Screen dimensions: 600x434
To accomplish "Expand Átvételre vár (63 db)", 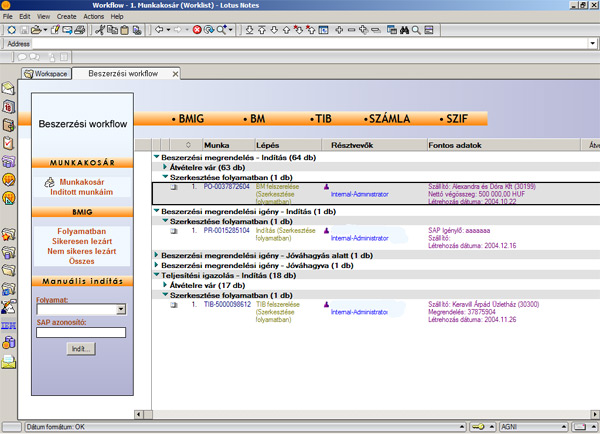I will (x=165, y=167).
